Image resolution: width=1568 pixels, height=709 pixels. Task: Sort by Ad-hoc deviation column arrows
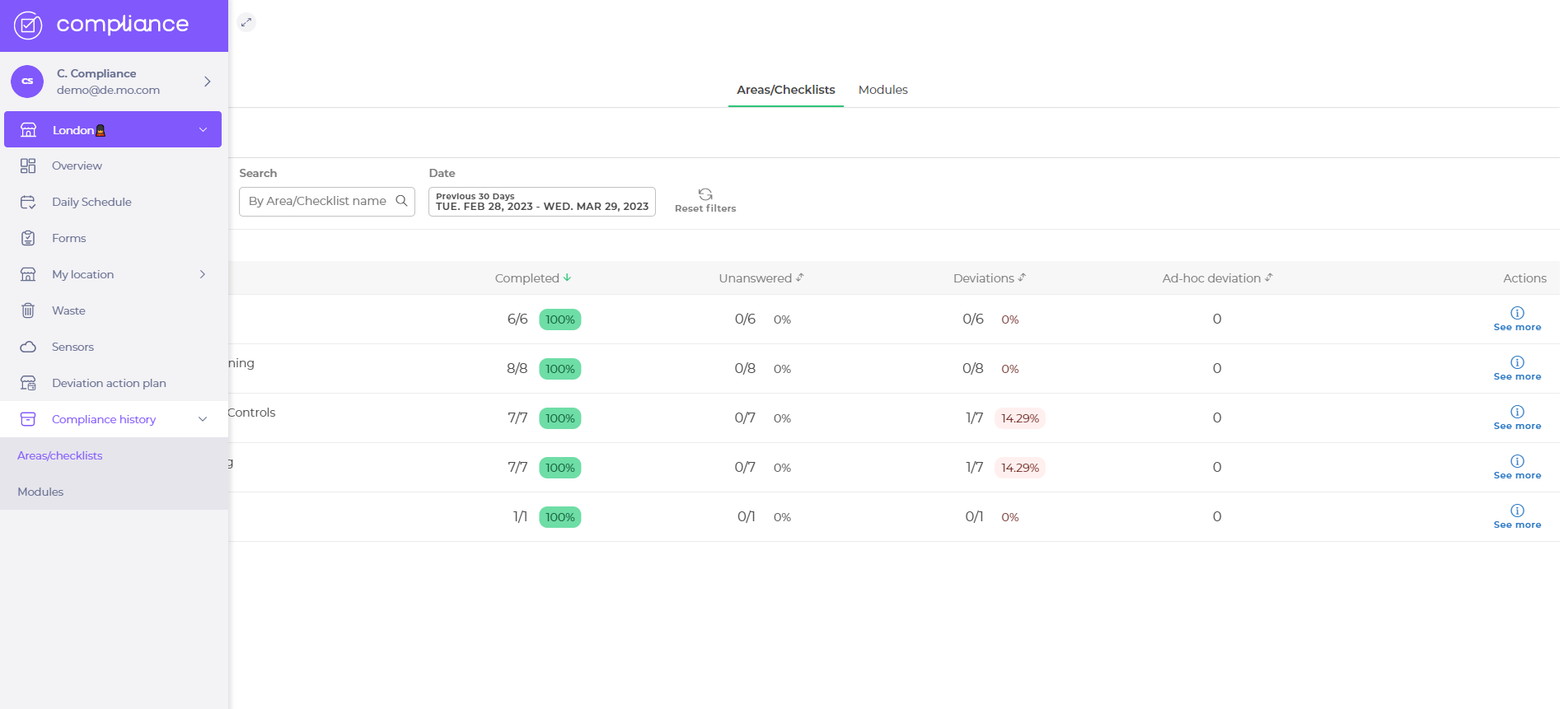coord(1269,278)
